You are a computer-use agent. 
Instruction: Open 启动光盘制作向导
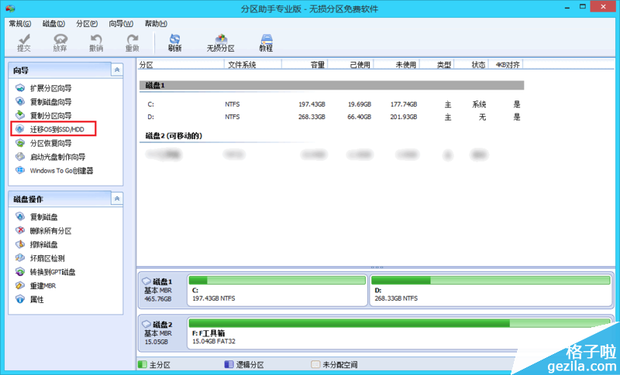[x=50, y=157]
